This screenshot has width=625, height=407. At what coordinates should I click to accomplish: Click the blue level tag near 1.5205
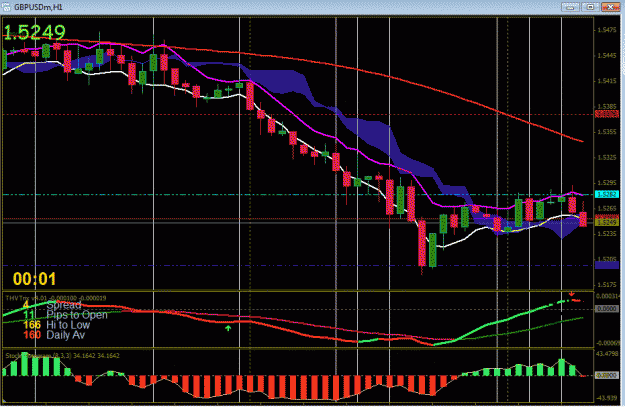[607, 265]
